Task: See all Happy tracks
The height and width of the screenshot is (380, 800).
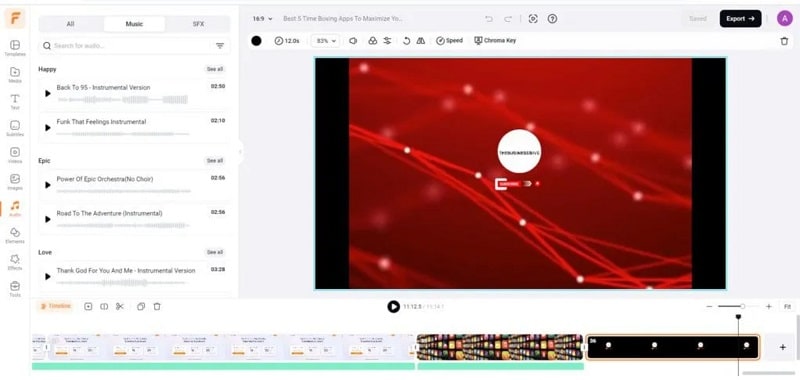Action: [215, 69]
